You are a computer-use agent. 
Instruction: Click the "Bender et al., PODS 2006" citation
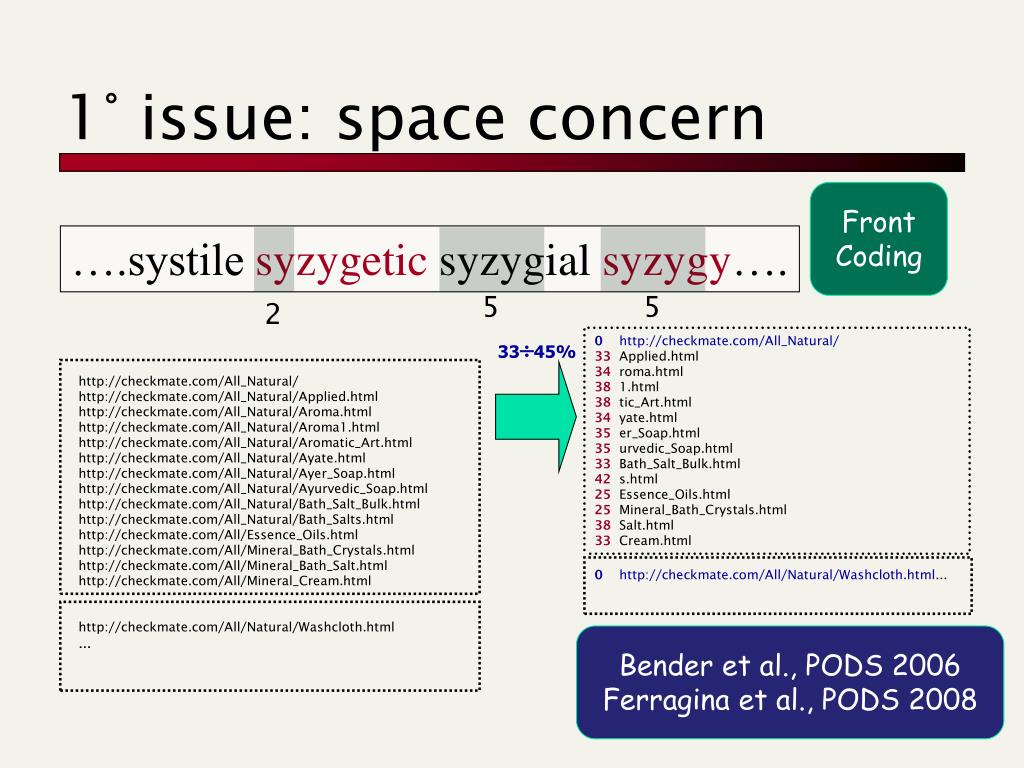[790, 665]
